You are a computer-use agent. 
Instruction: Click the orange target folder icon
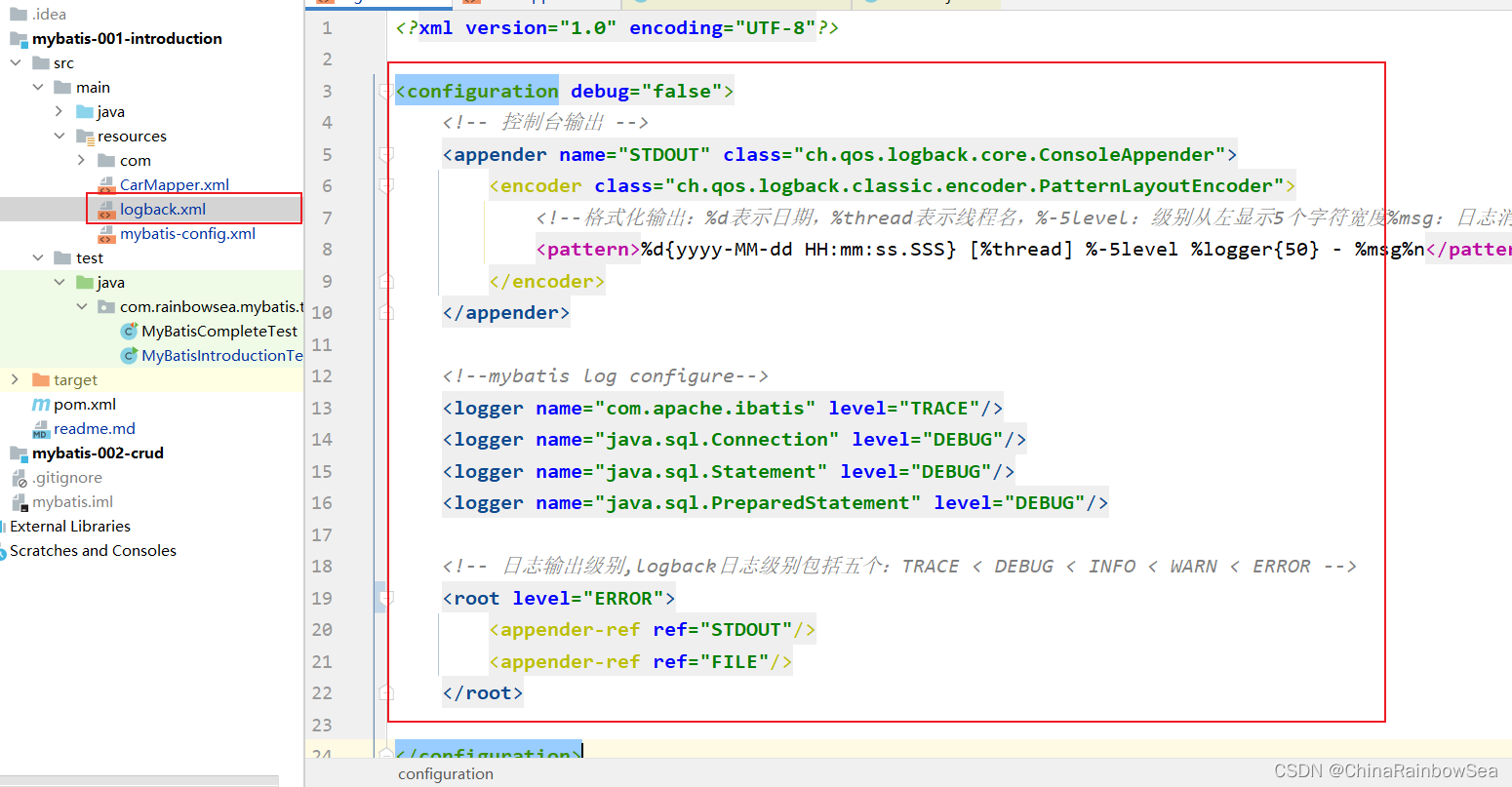[x=41, y=380]
